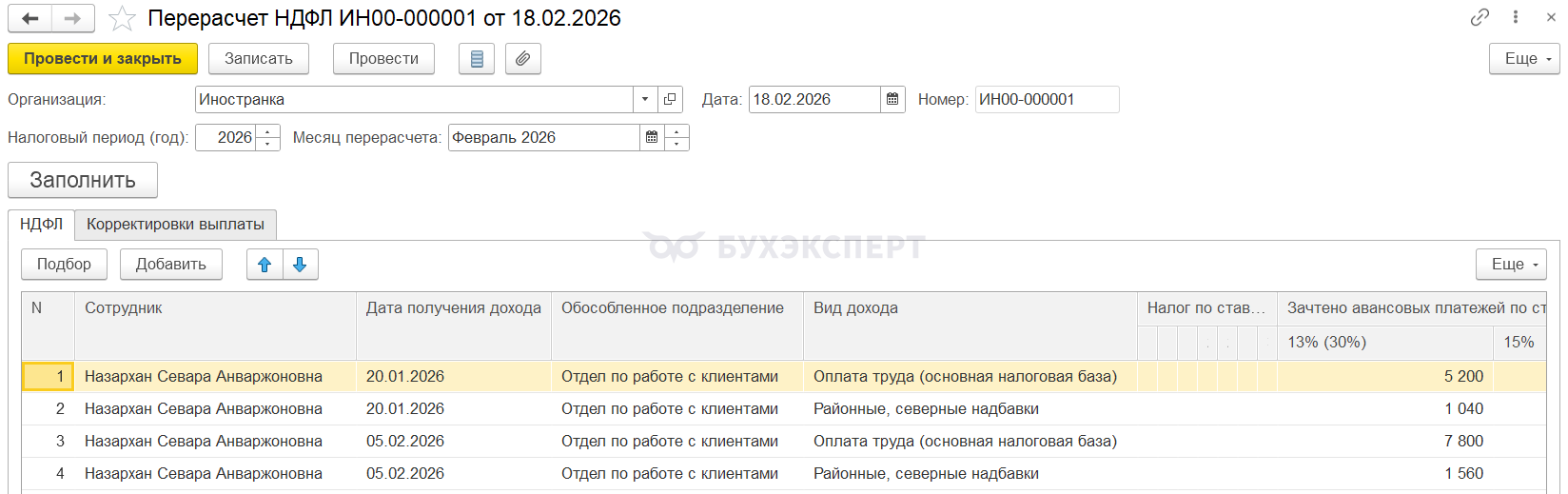This screenshot has height=494, width=1568.
Task: Open attached files paperclip icon
Action: [x=523, y=59]
